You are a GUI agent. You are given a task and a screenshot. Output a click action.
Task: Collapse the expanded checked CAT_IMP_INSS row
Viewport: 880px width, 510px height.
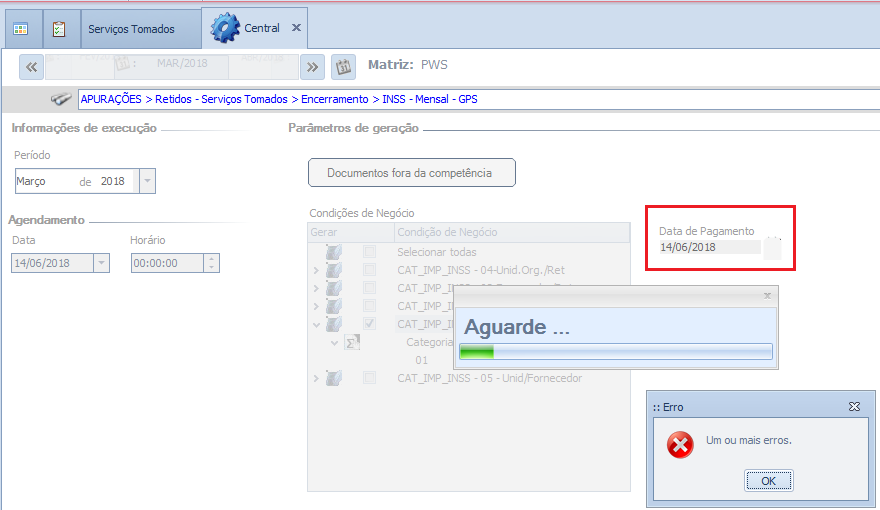coord(316,324)
